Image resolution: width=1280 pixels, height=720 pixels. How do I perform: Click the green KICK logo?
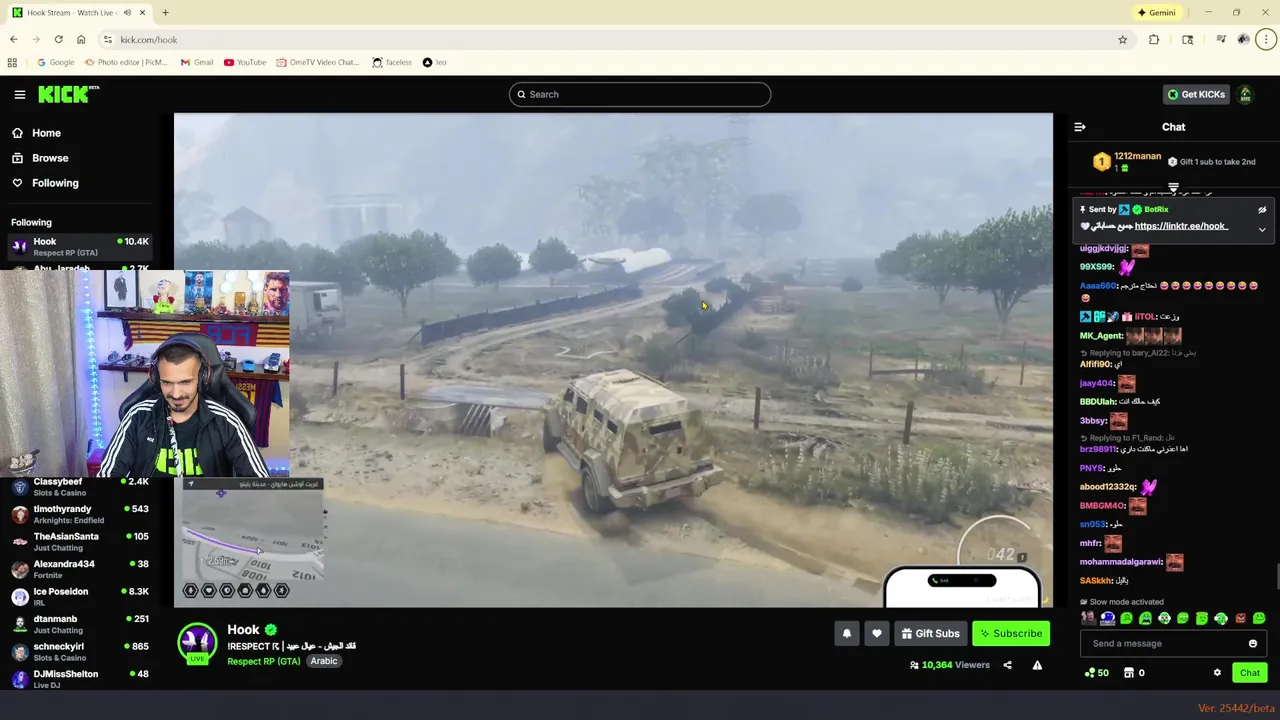(68, 94)
